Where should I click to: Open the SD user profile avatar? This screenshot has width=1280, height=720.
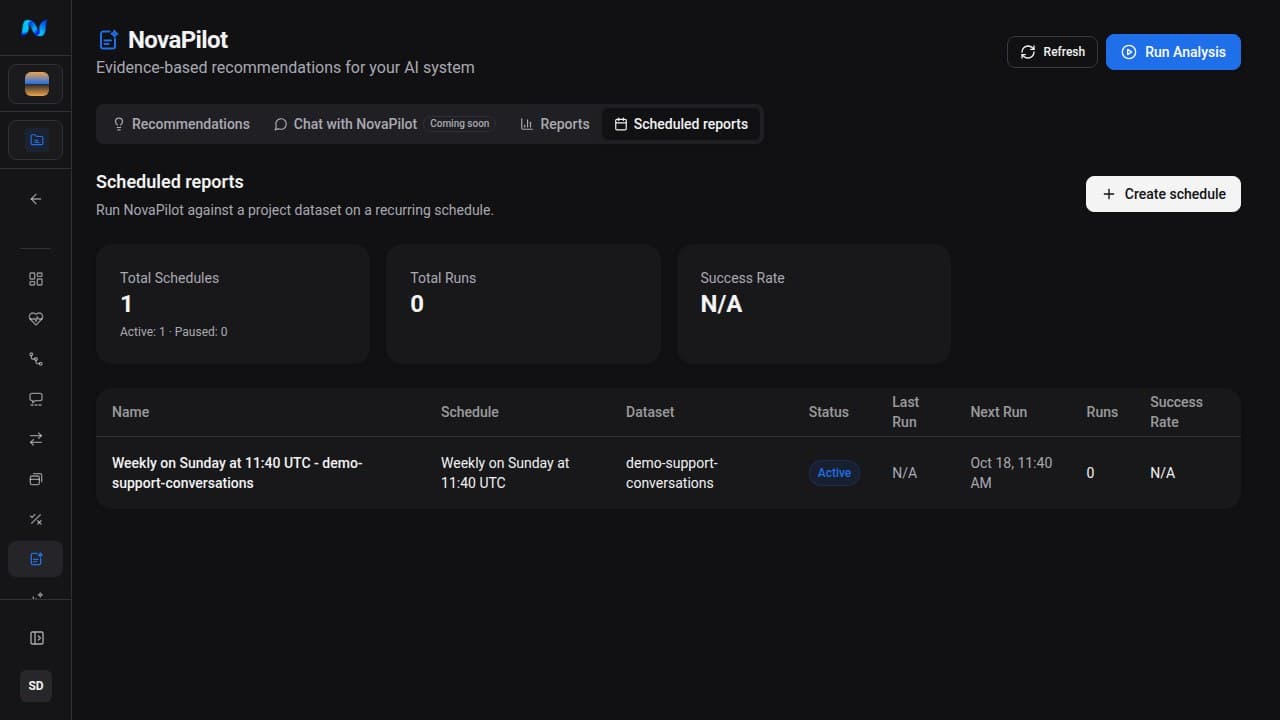pos(36,686)
